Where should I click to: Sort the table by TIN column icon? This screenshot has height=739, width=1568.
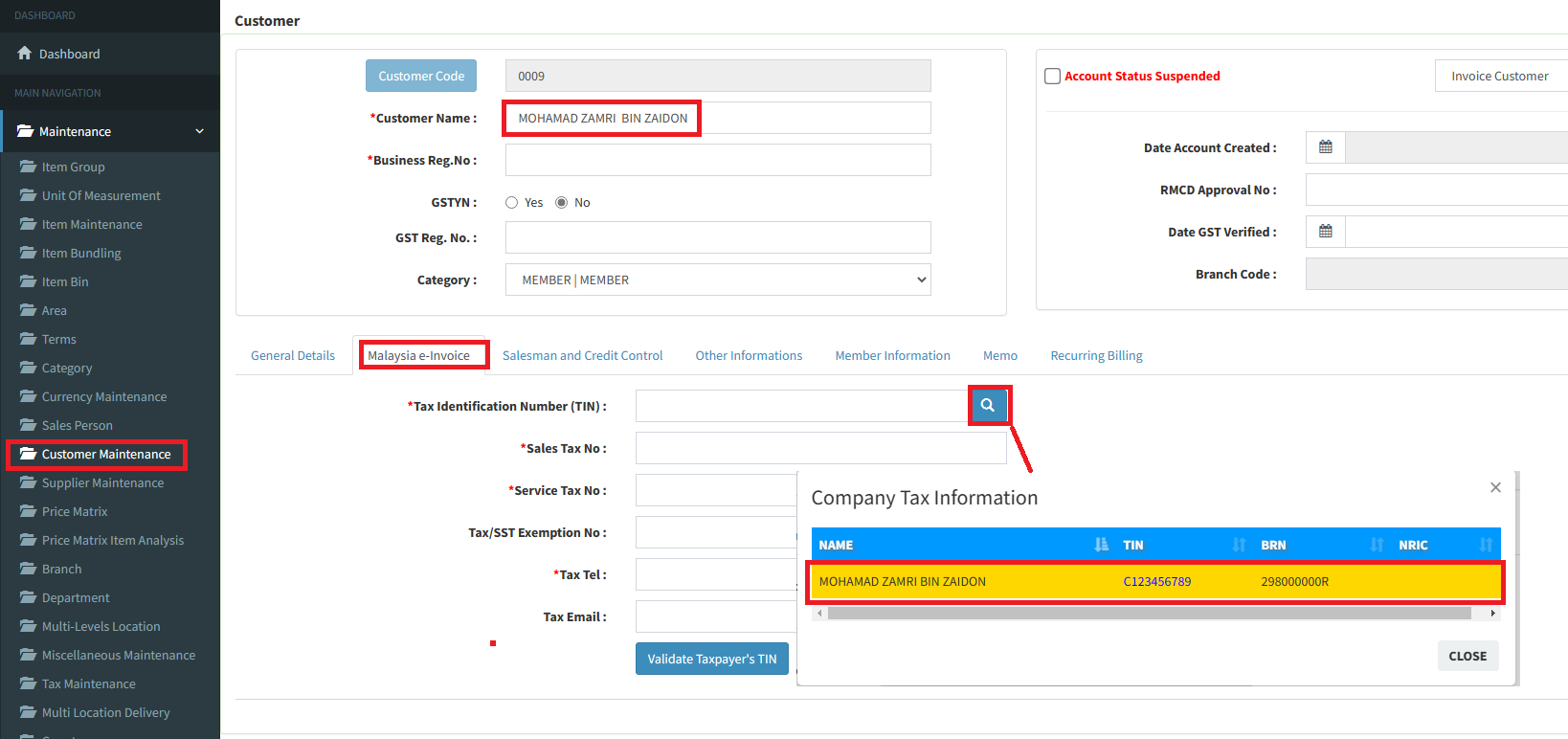tap(1239, 545)
